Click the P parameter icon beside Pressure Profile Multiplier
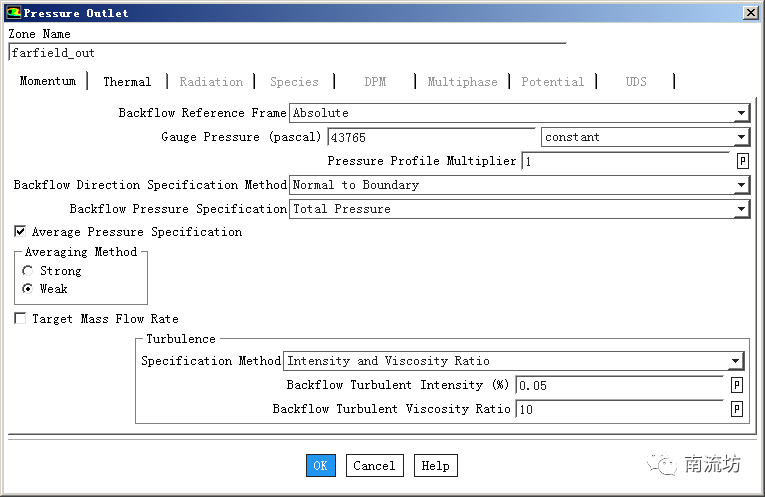 [x=742, y=161]
